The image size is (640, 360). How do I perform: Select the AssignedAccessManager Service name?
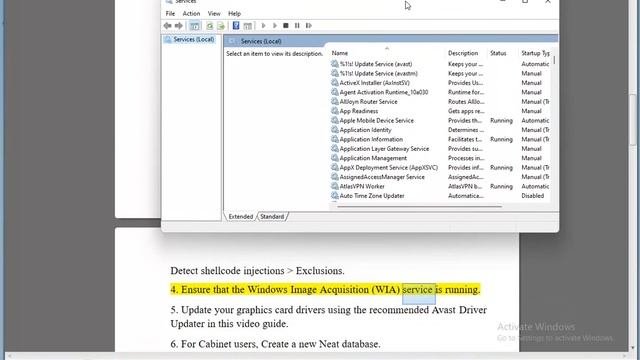click(x=382, y=176)
